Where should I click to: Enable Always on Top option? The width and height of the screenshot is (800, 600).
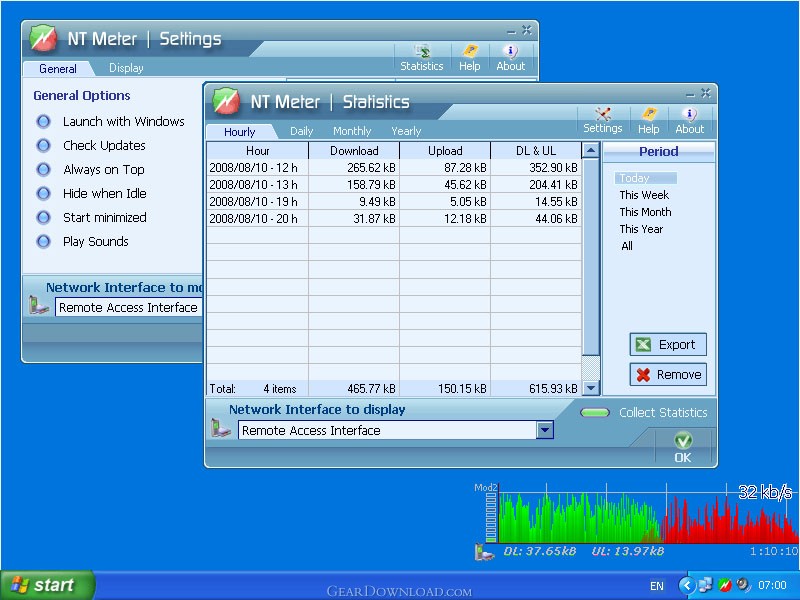[44, 169]
